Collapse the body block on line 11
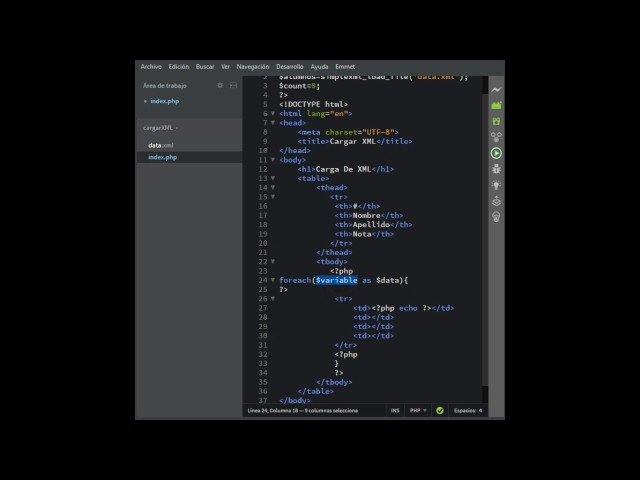This screenshot has width=640, height=480. pyautogui.click(x=273, y=160)
